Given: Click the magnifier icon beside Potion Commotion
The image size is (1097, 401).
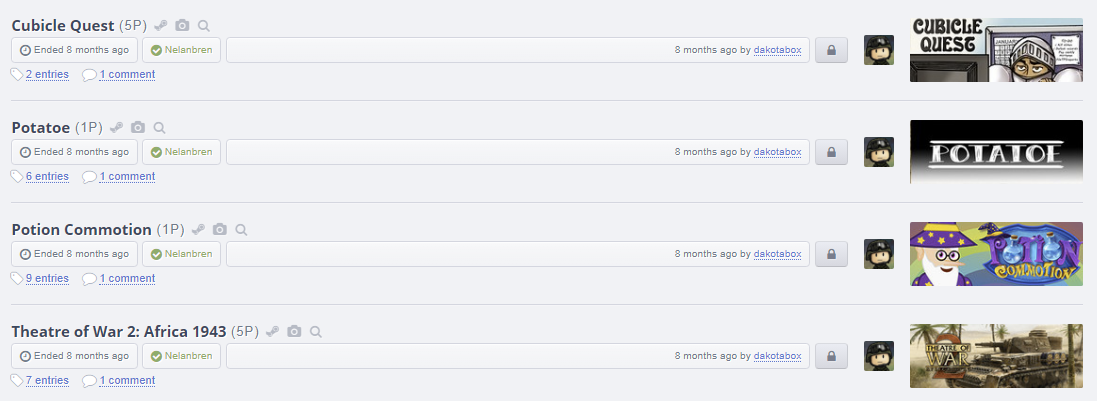Looking at the screenshot, I should (241, 230).
